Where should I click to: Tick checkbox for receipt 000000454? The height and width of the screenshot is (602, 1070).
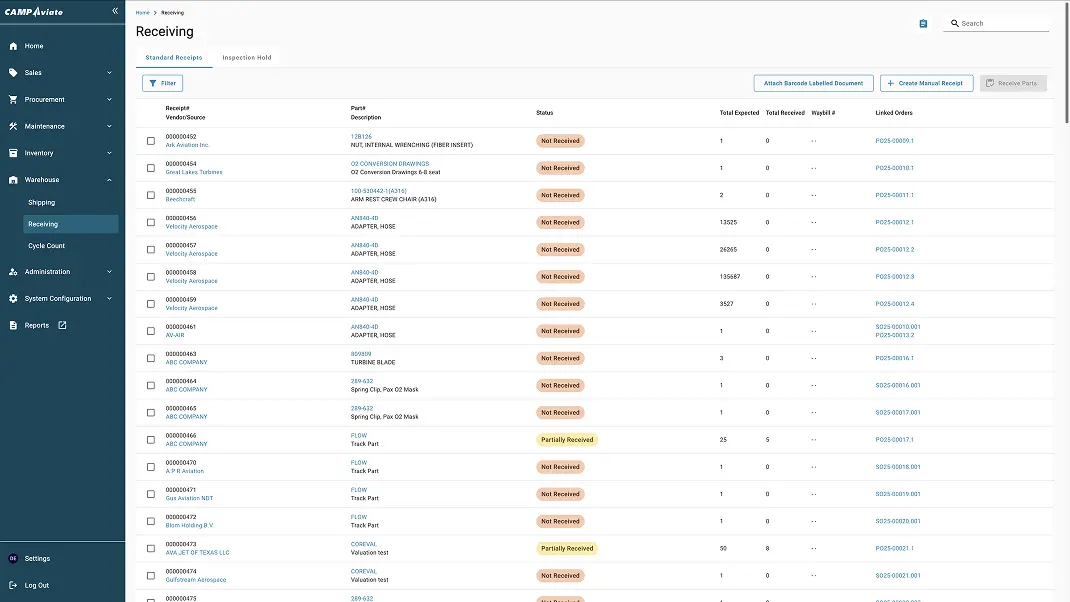[x=151, y=168]
